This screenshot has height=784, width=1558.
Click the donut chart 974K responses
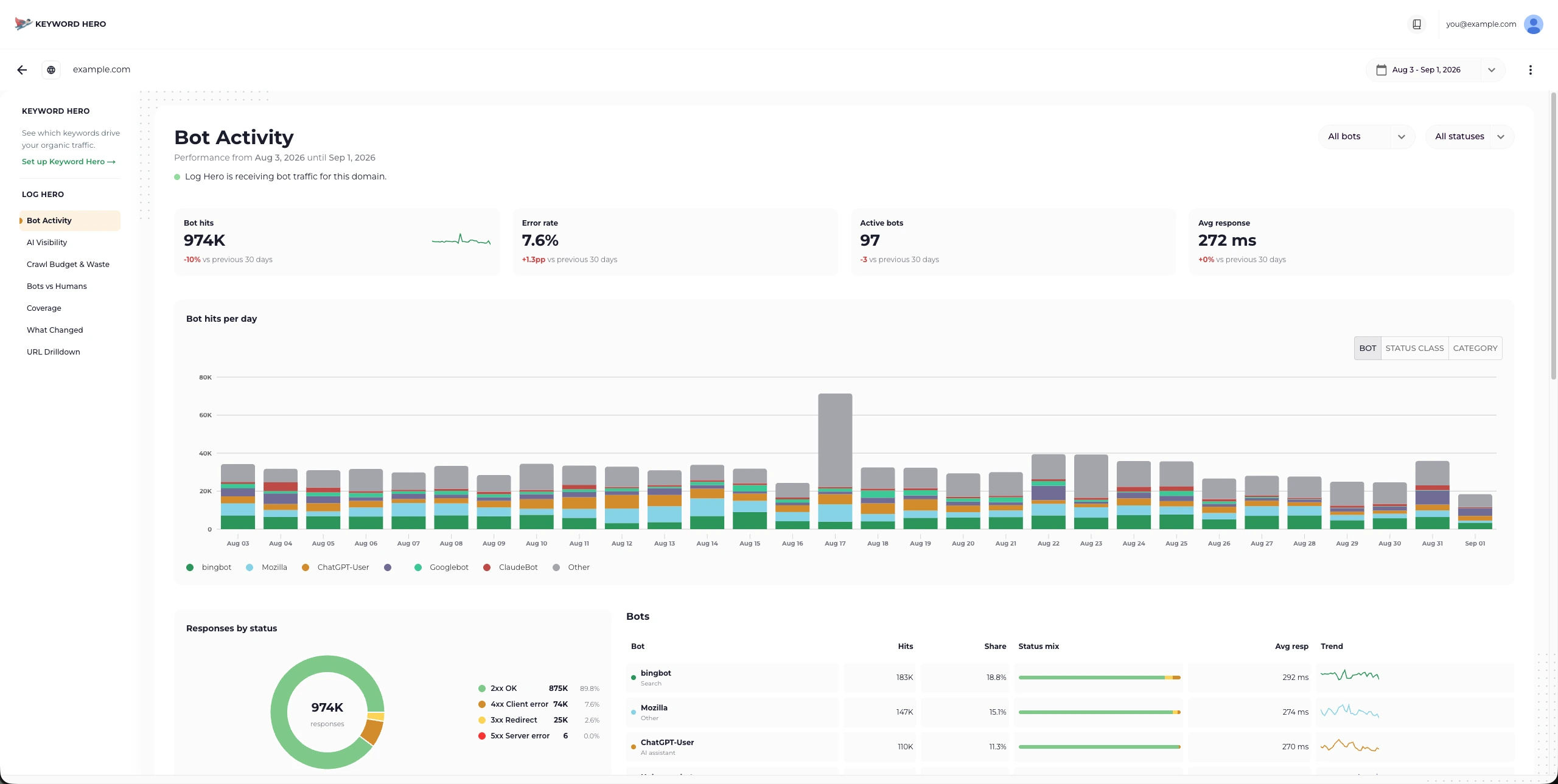tap(327, 712)
